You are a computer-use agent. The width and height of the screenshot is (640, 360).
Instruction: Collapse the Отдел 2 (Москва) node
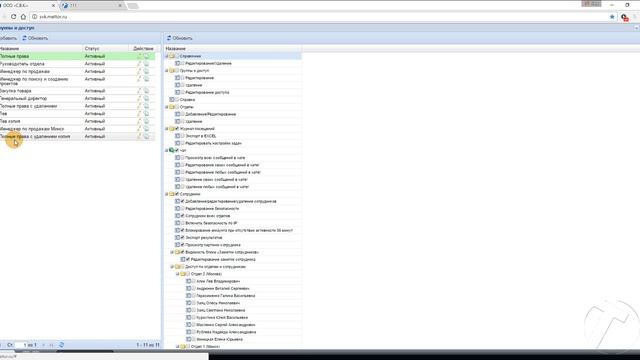pos(178,274)
